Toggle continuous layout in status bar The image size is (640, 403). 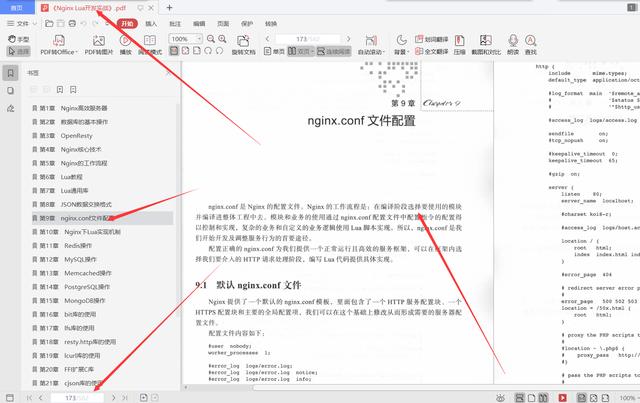click(520, 398)
